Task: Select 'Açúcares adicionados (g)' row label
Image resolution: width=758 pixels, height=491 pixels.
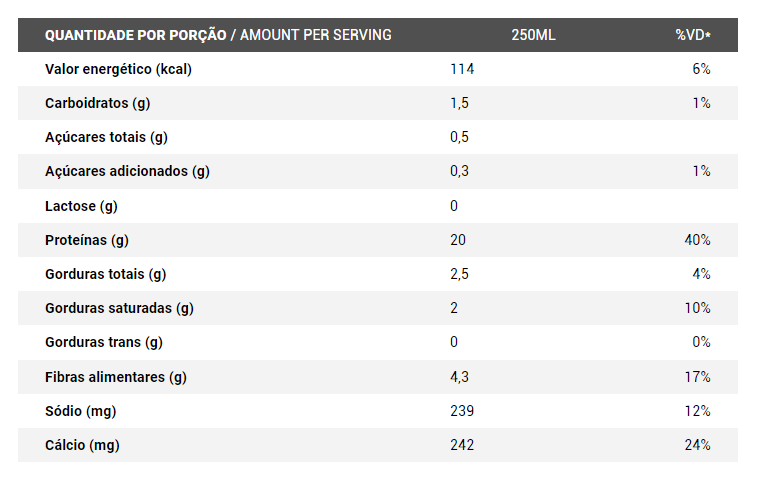Action: click(x=127, y=171)
